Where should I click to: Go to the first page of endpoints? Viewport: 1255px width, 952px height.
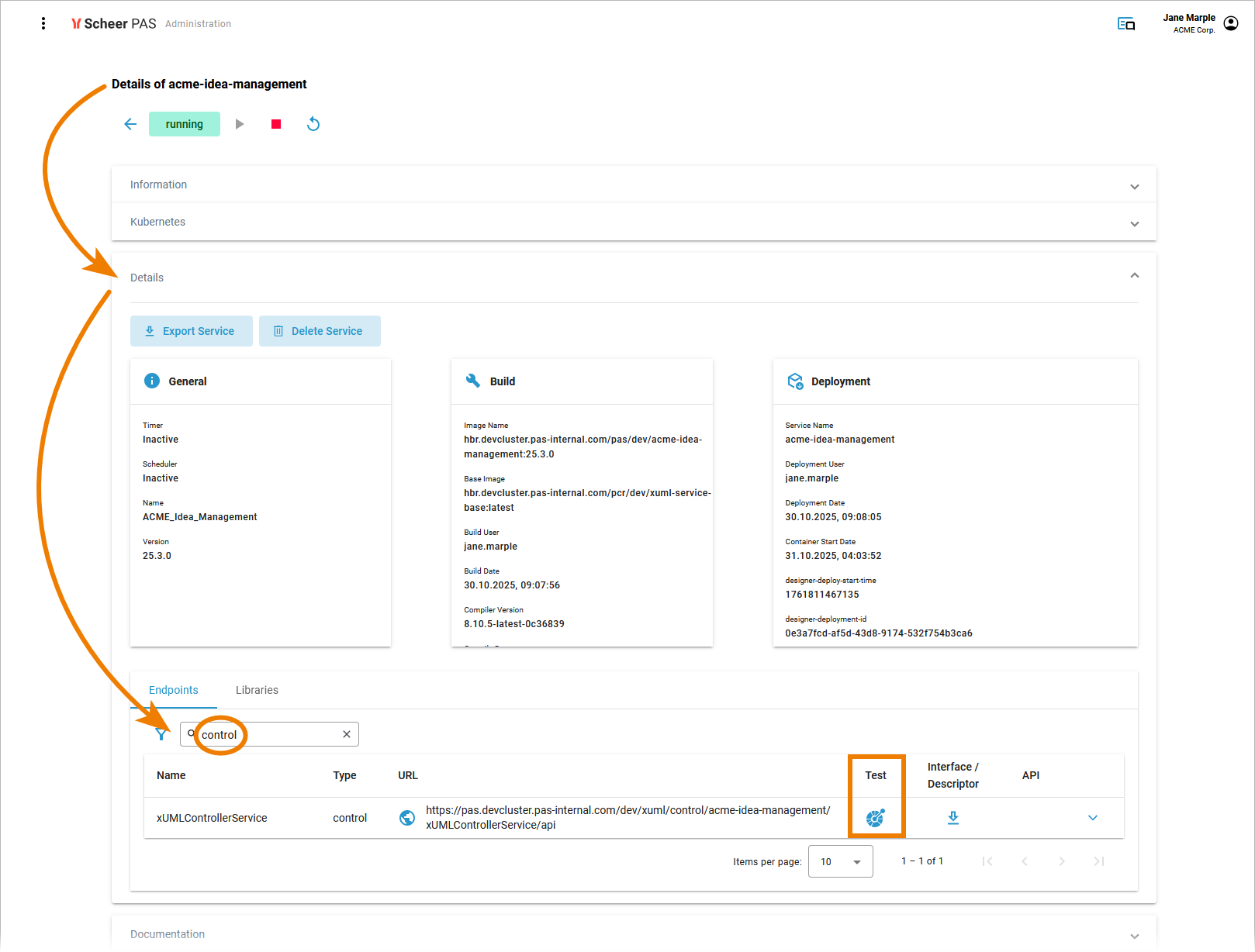(x=987, y=861)
